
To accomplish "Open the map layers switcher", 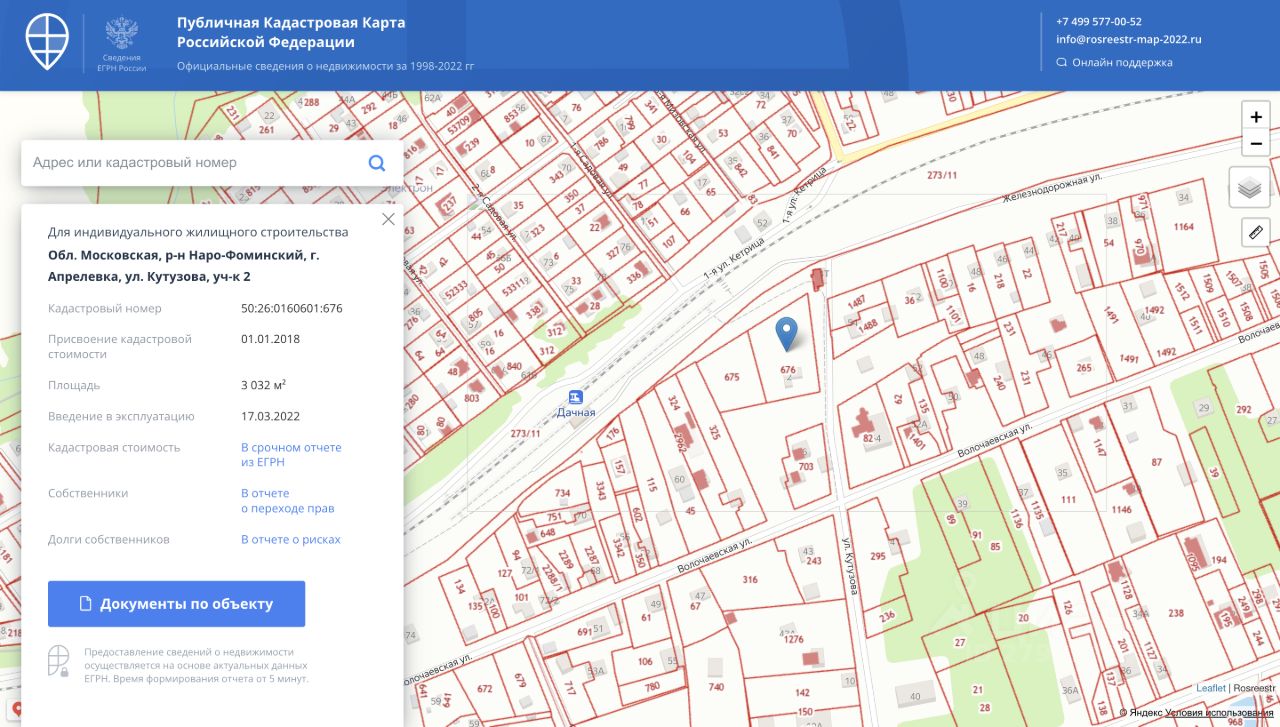I will point(1249,188).
